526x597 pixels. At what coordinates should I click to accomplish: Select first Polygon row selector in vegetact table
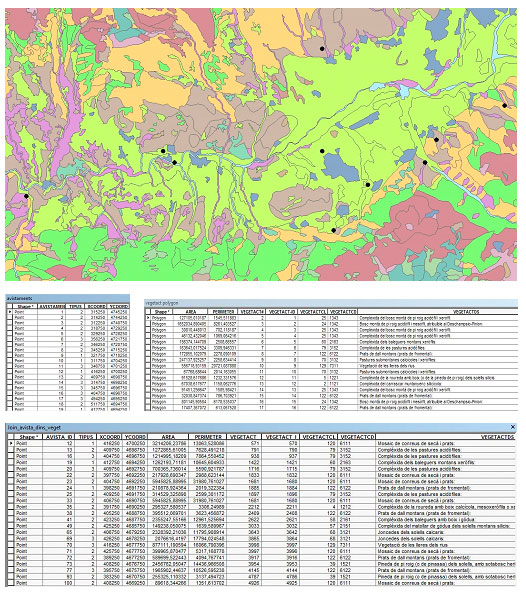tap(148, 318)
